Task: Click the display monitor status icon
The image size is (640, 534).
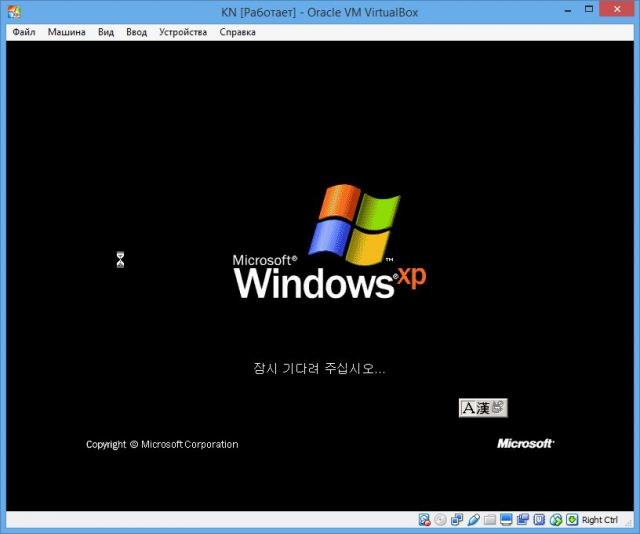Action: point(506,519)
